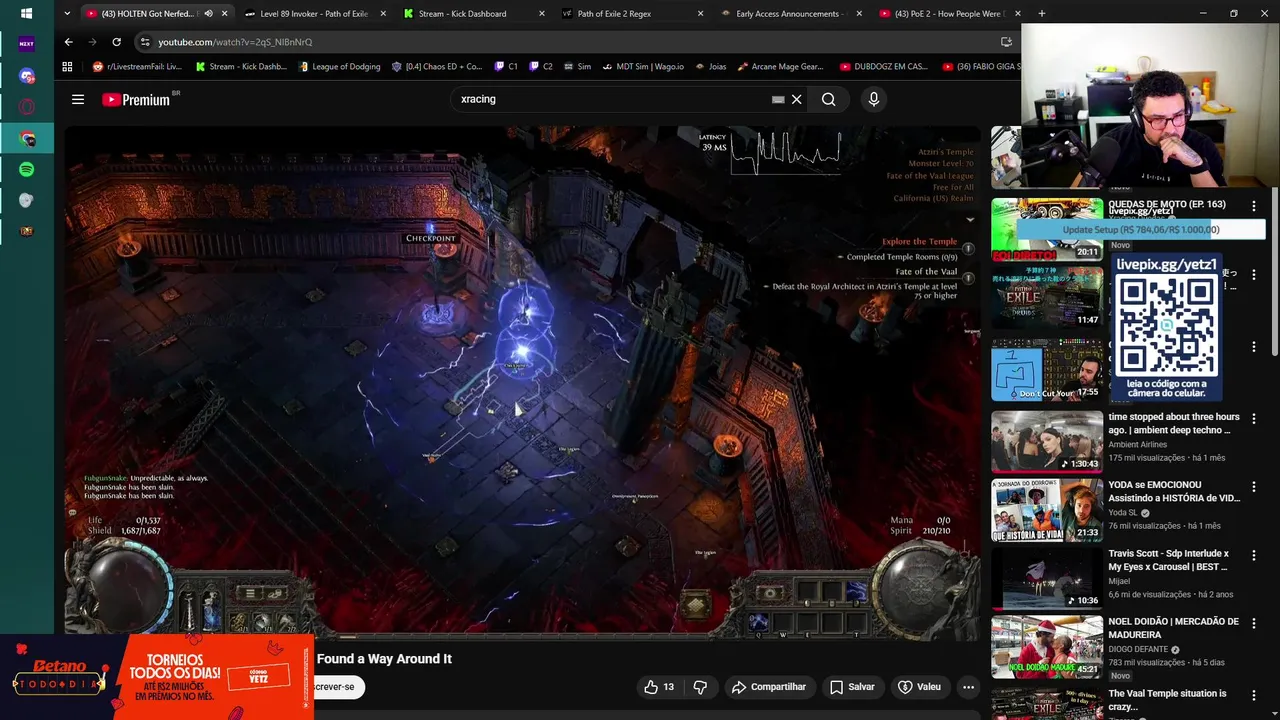Open League of Dodging bookmark

pyautogui.click(x=339, y=67)
